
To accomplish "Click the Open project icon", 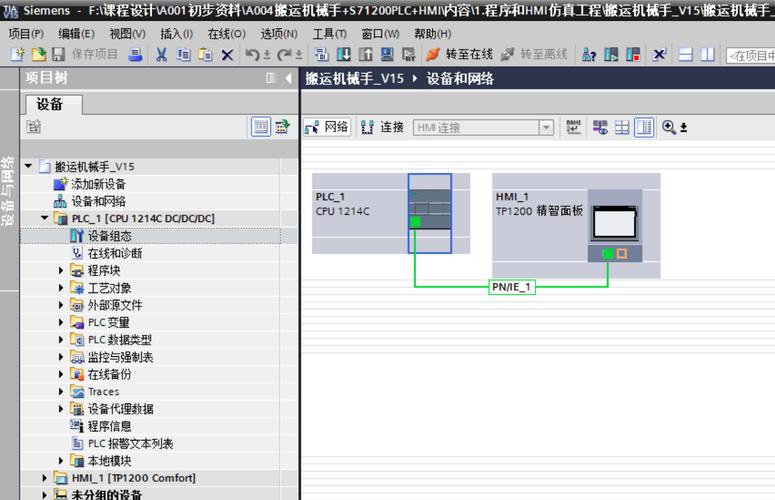I will [39, 54].
